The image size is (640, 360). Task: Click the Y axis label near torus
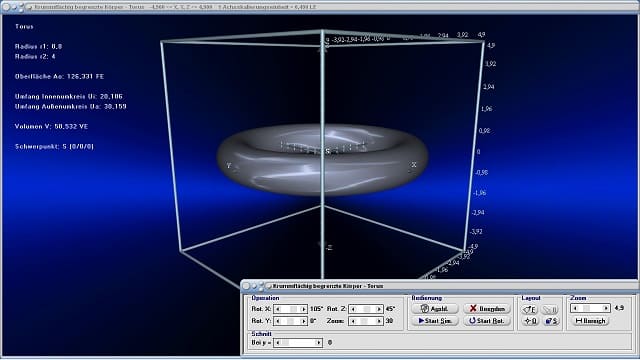[229, 166]
